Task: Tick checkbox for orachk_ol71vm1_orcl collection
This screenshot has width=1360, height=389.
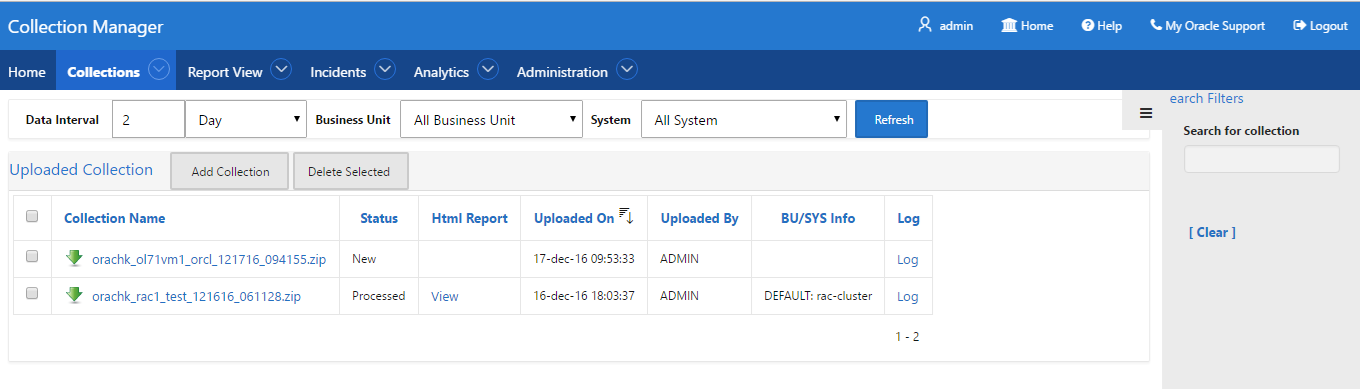Action: pyautogui.click(x=32, y=257)
